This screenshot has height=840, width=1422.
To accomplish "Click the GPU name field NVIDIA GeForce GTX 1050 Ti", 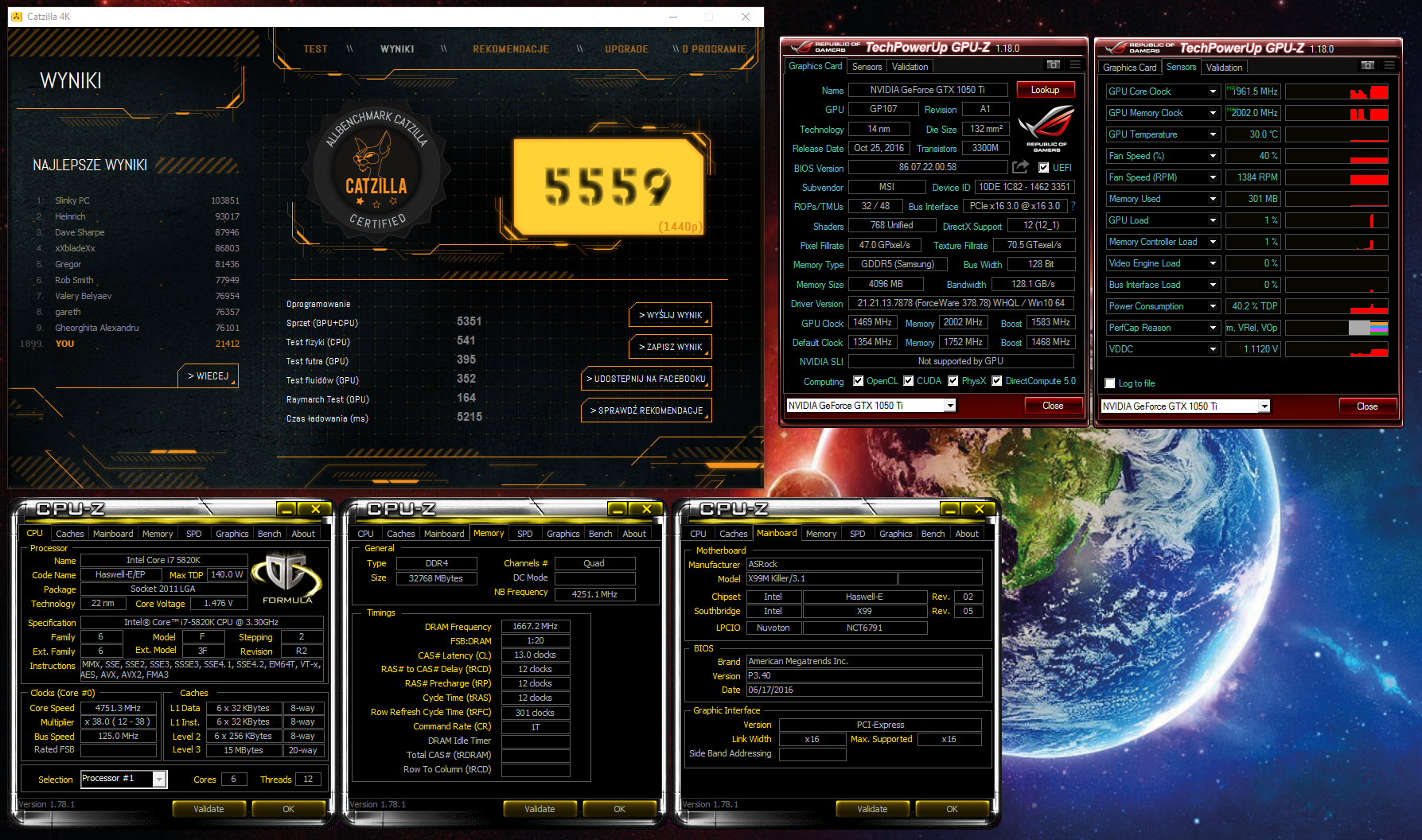I will (928, 90).
